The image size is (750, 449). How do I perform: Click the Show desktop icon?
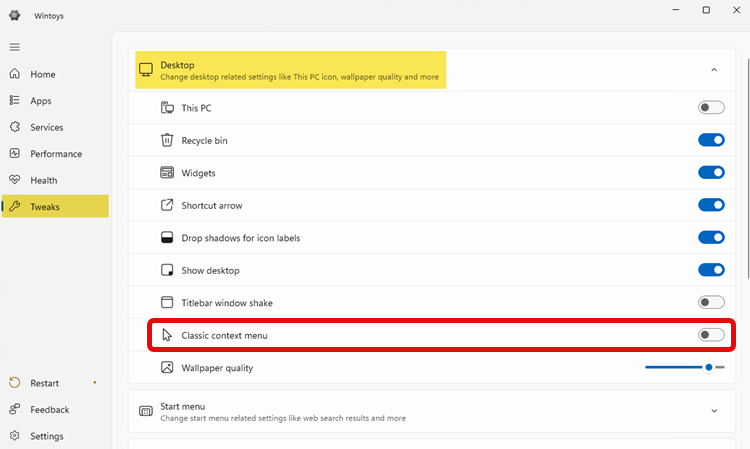pos(167,271)
